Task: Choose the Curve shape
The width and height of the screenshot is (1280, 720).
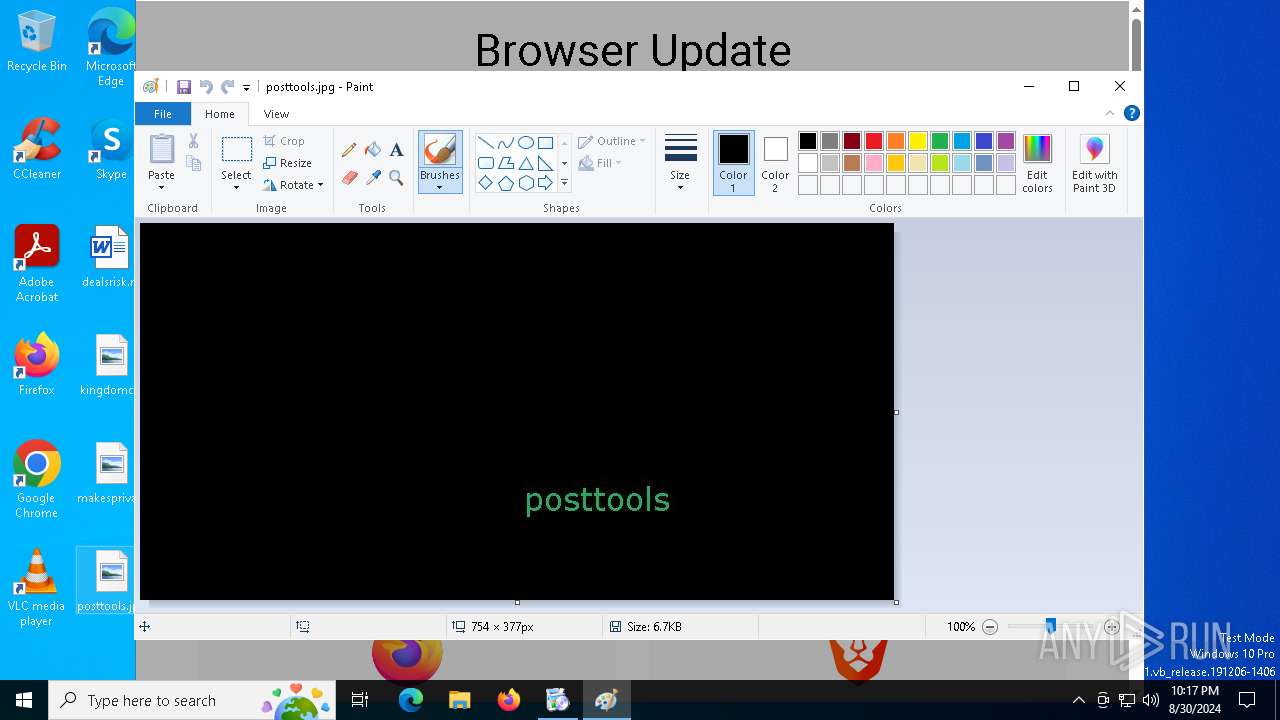Action: point(505,143)
